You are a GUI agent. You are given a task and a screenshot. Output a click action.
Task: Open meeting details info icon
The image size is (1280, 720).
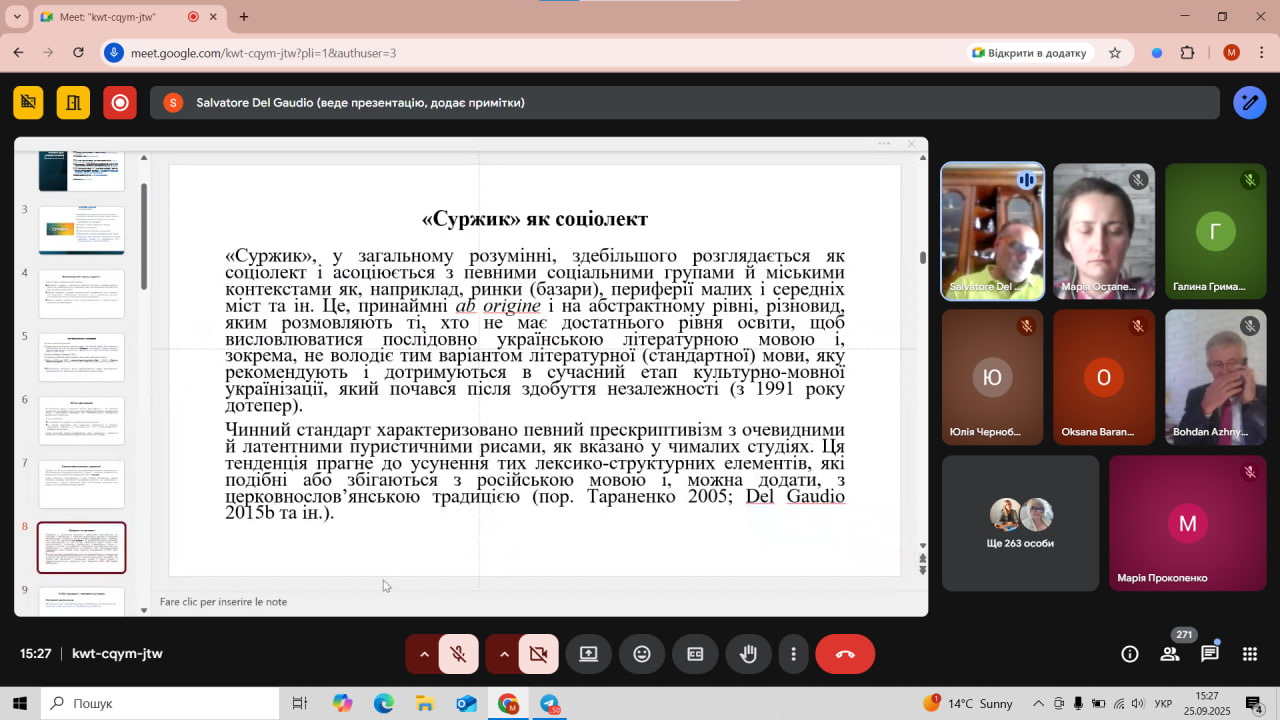coord(1129,654)
